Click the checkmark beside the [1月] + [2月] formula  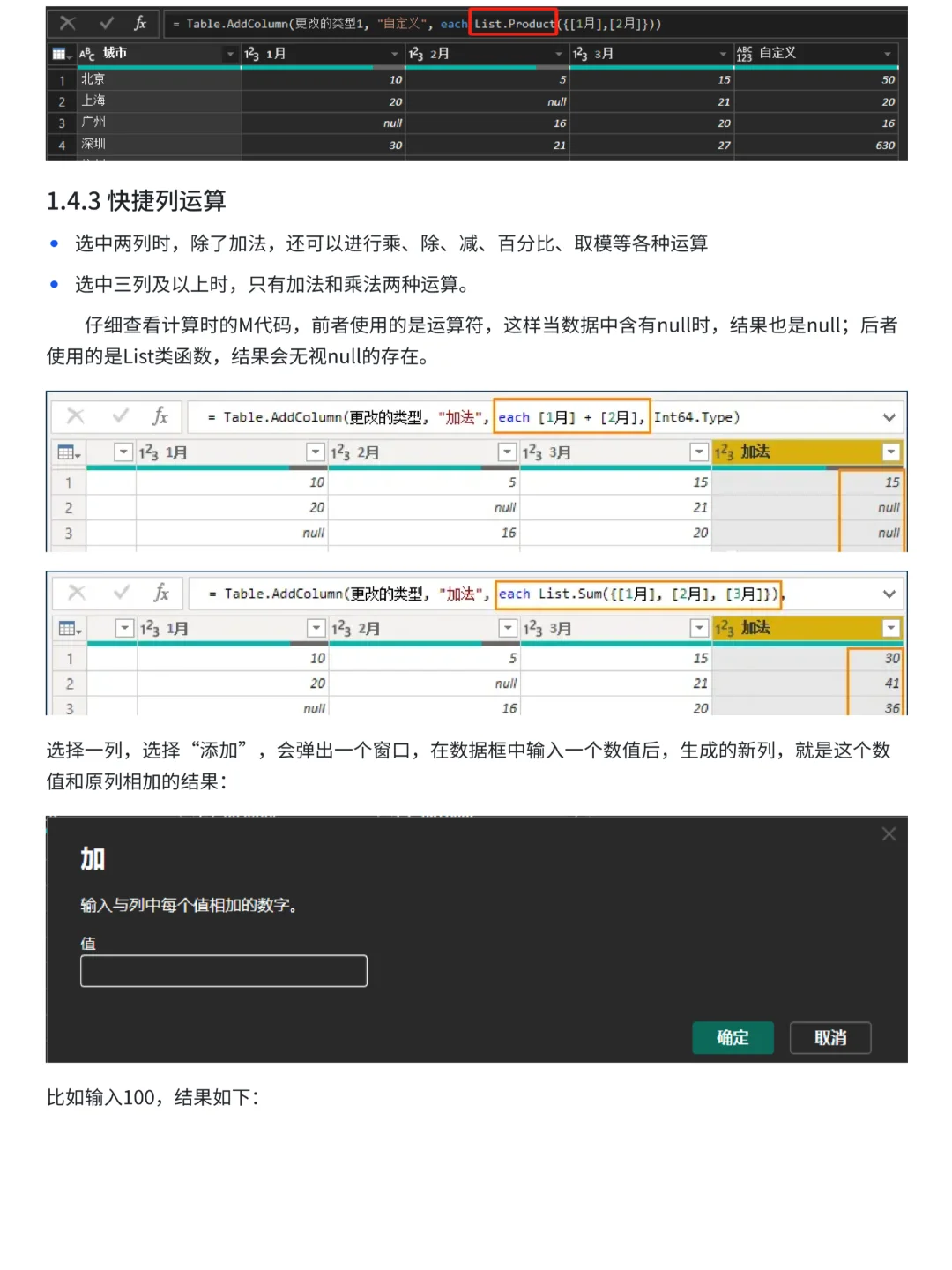point(121,416)
